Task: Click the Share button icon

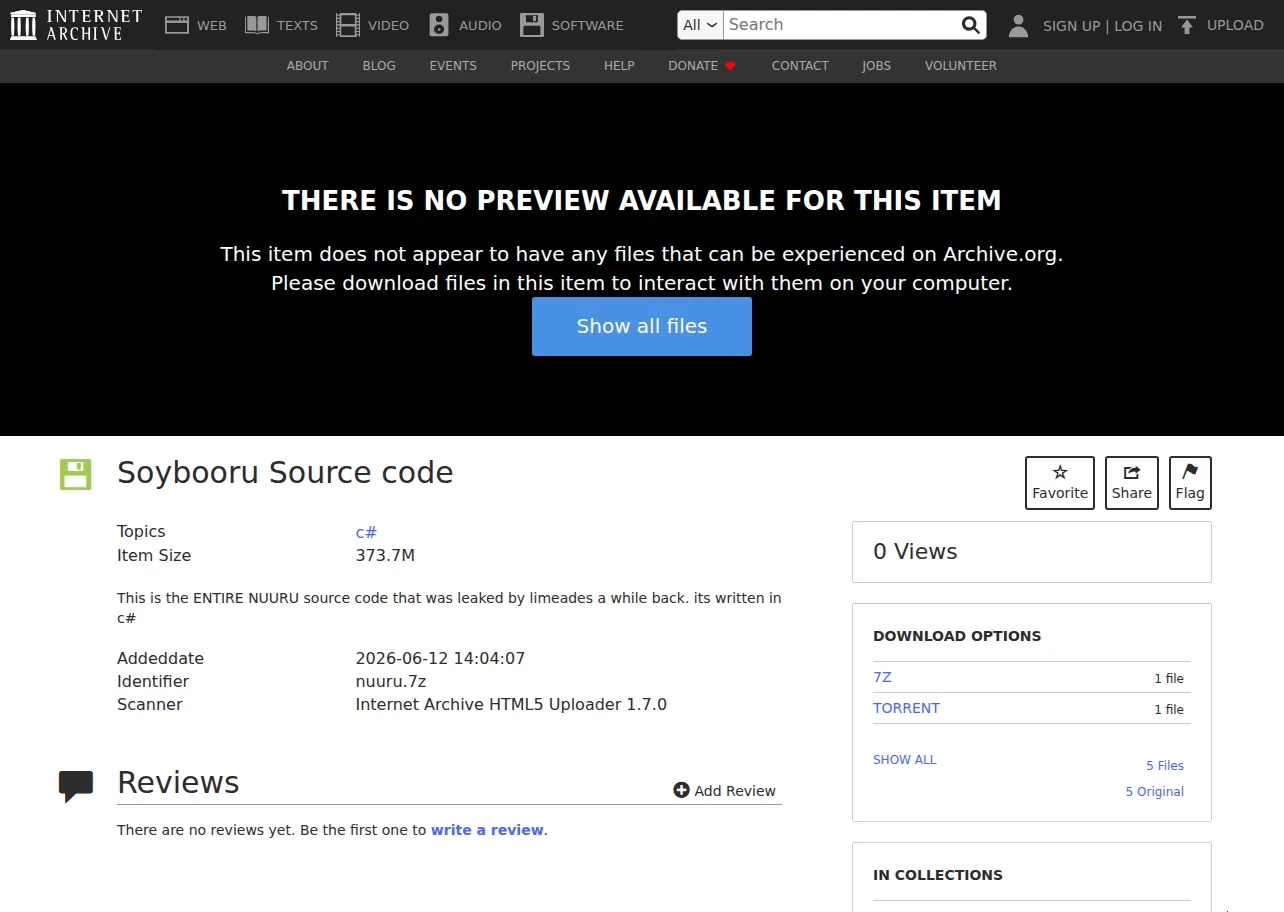Action: click(1132, 483)
